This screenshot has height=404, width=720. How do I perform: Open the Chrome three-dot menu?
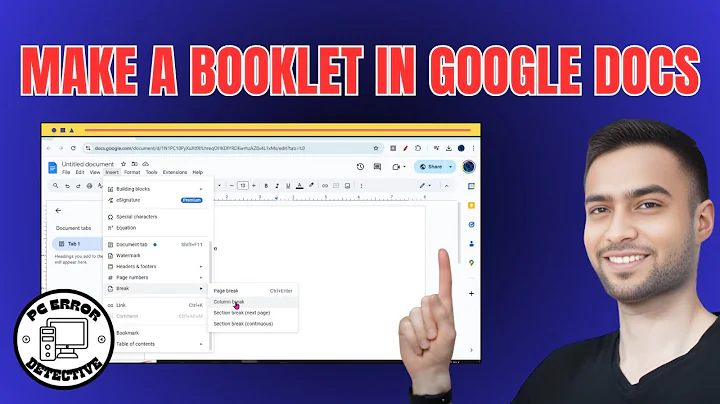(x=473, y=148)
